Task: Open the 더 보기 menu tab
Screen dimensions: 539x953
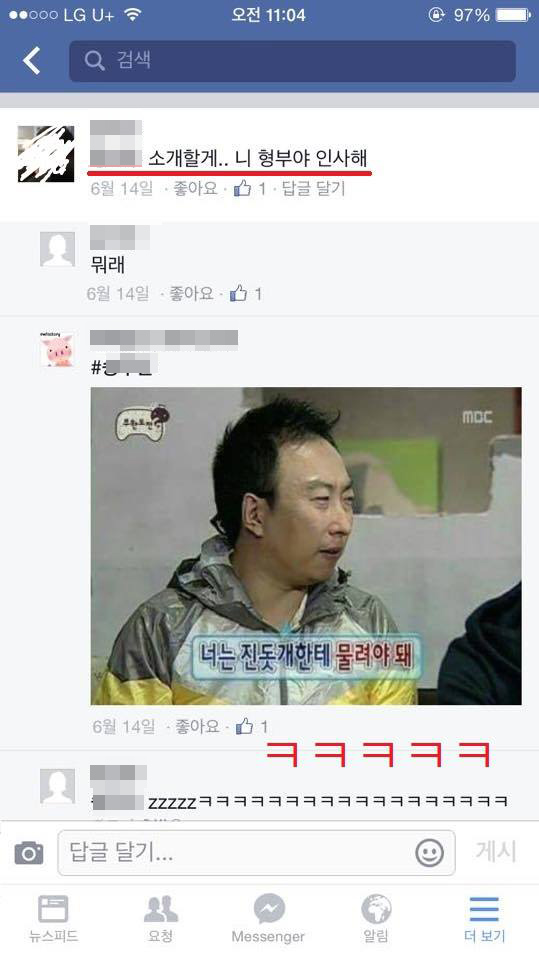Action: point(484,918)
